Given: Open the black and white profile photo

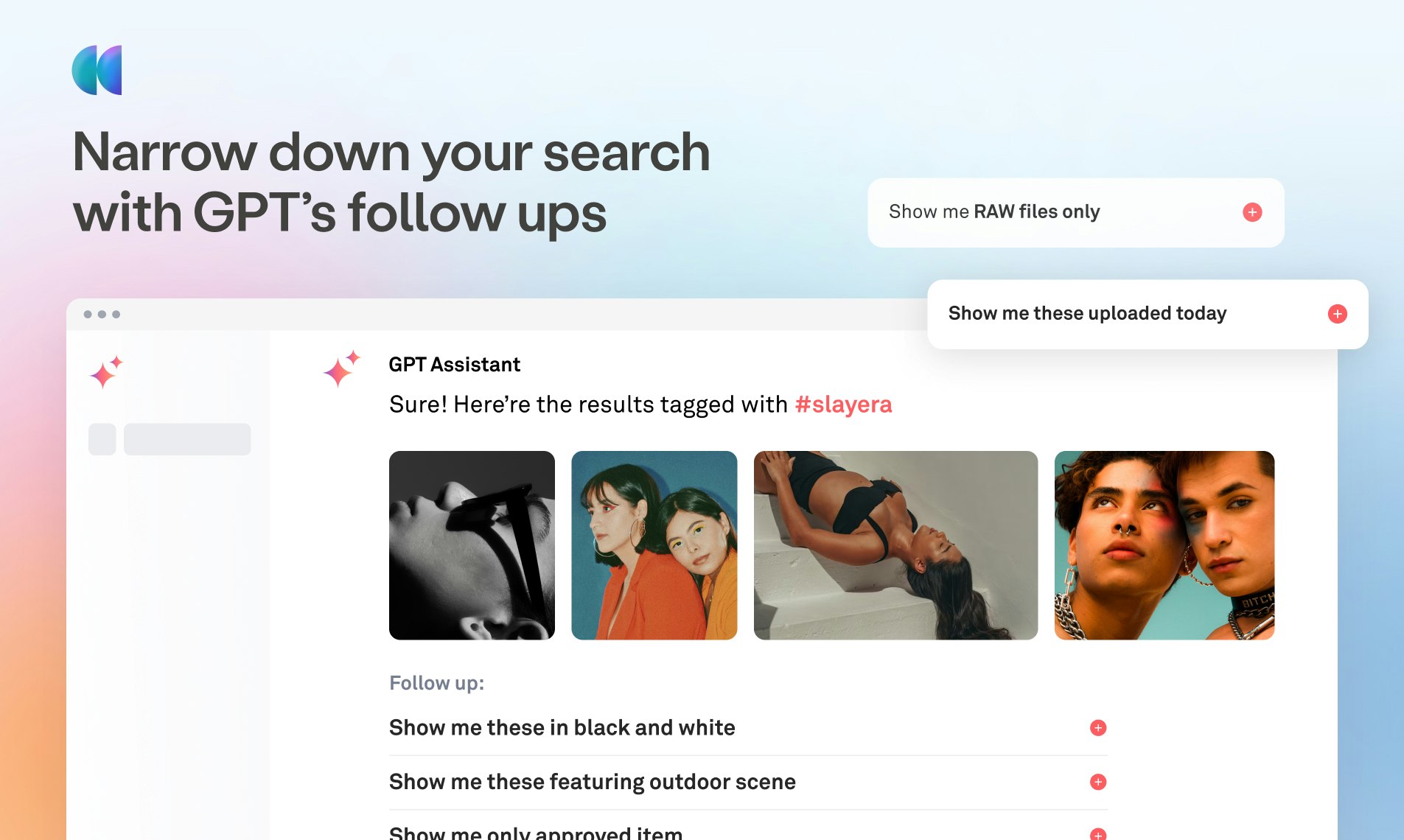Looking at the screenshot, I should click(x=472, y=545).
